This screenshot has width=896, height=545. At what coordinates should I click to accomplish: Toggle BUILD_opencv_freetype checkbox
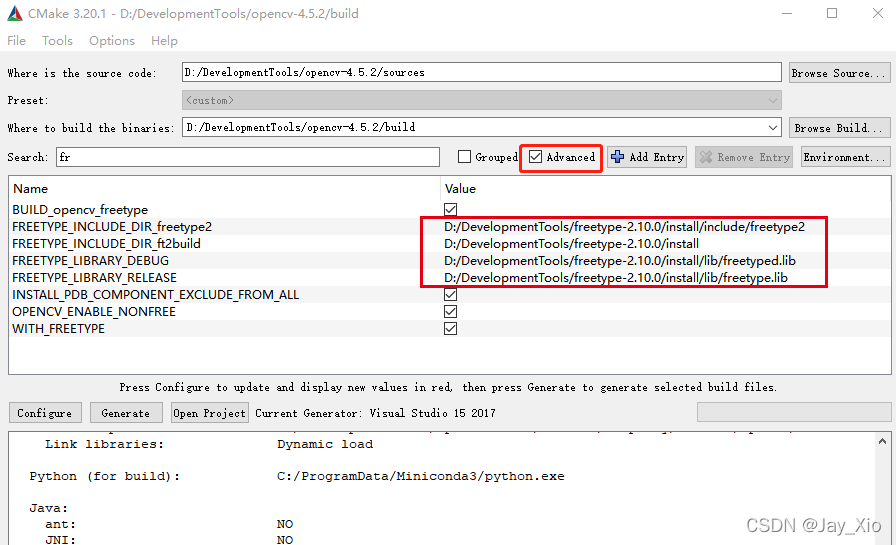pos(450,210)
